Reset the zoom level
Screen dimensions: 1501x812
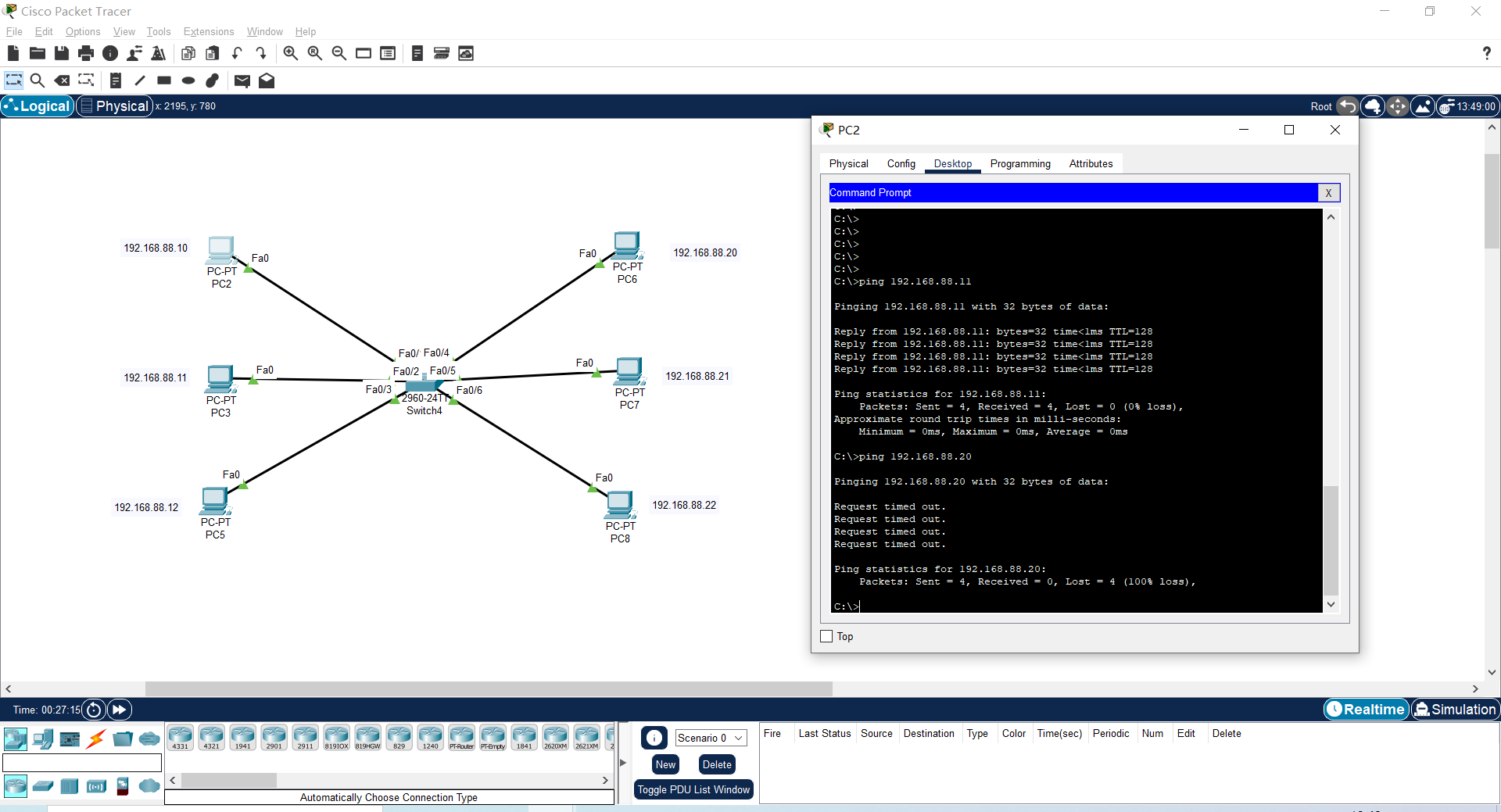(315, 53)
